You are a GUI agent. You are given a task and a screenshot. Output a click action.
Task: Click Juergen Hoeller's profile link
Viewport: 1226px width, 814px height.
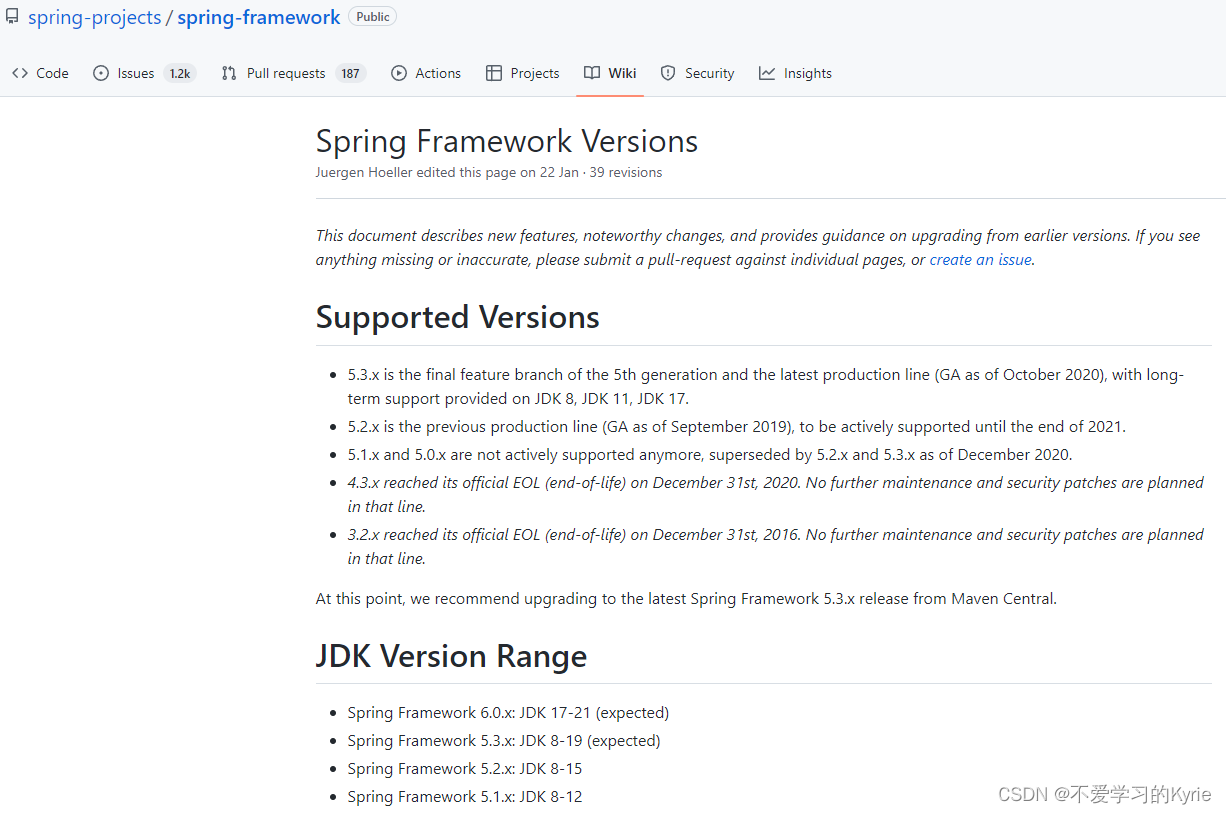[x=363, y=171]
